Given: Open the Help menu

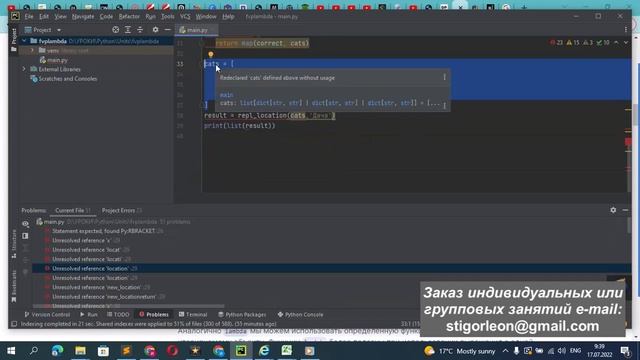Looking at the screenshot, I should coord(228,17).
